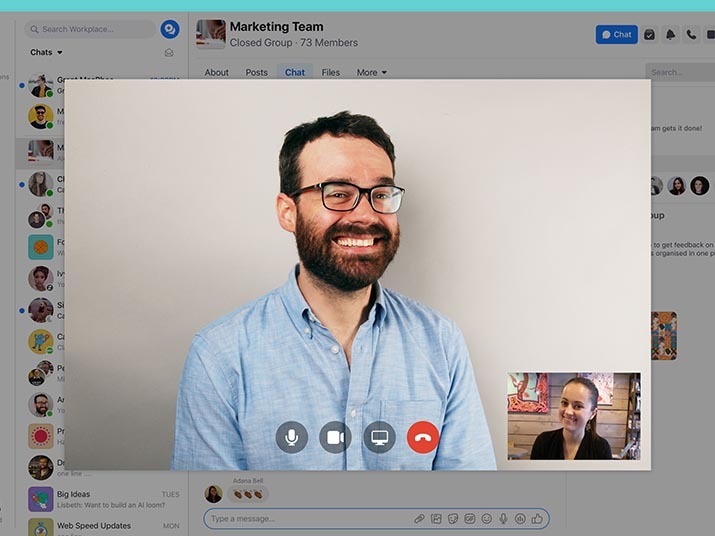Image resolution: width=715 pixels, height=536 pixels.
Task: Open the chat with the orange basketball avatar
Action: (x=41, y=247)
